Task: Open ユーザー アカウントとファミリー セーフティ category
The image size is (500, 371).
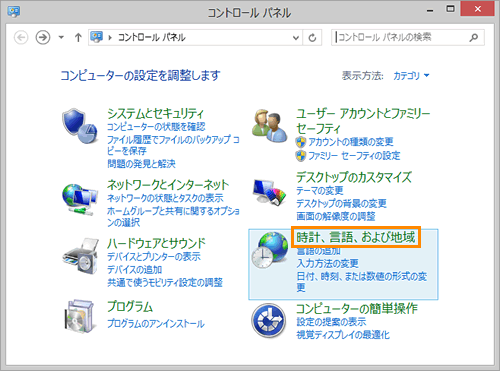Action: tap(363, 121)
